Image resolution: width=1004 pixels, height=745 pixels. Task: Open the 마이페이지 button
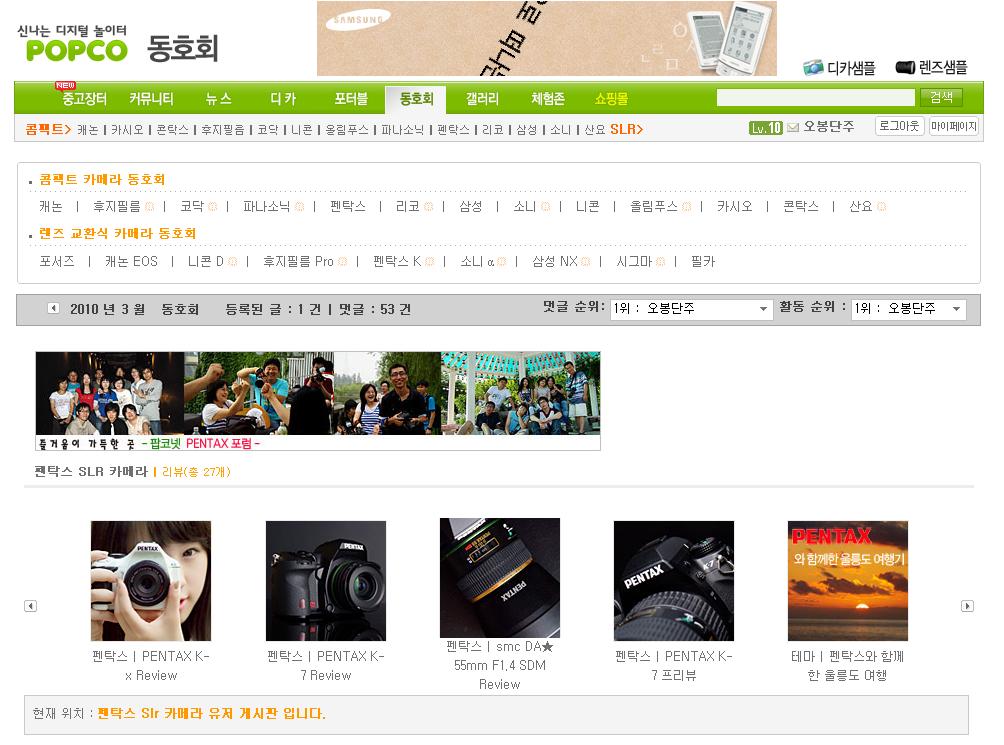[x=953, y=126]
